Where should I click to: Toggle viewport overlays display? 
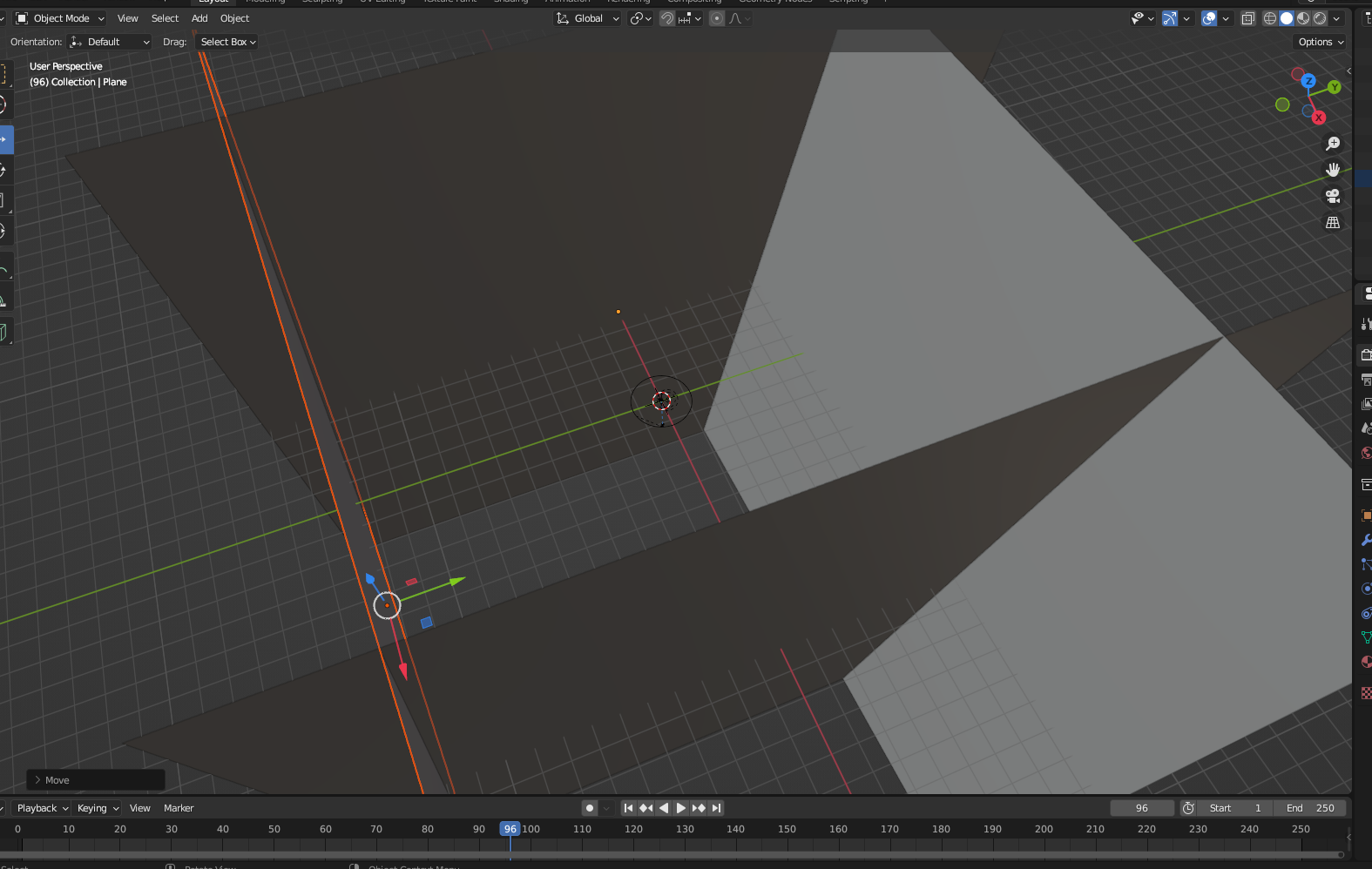pos(1209,18)
